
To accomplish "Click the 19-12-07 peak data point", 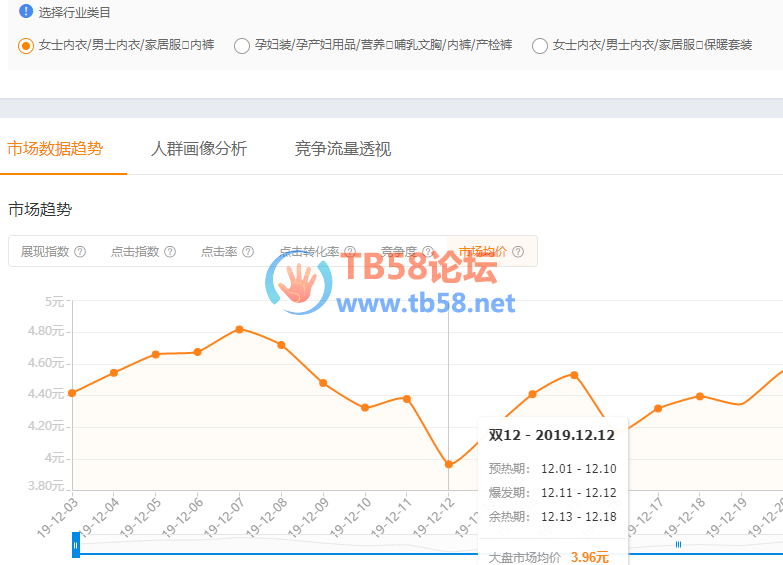I will [x=239, y=329].
